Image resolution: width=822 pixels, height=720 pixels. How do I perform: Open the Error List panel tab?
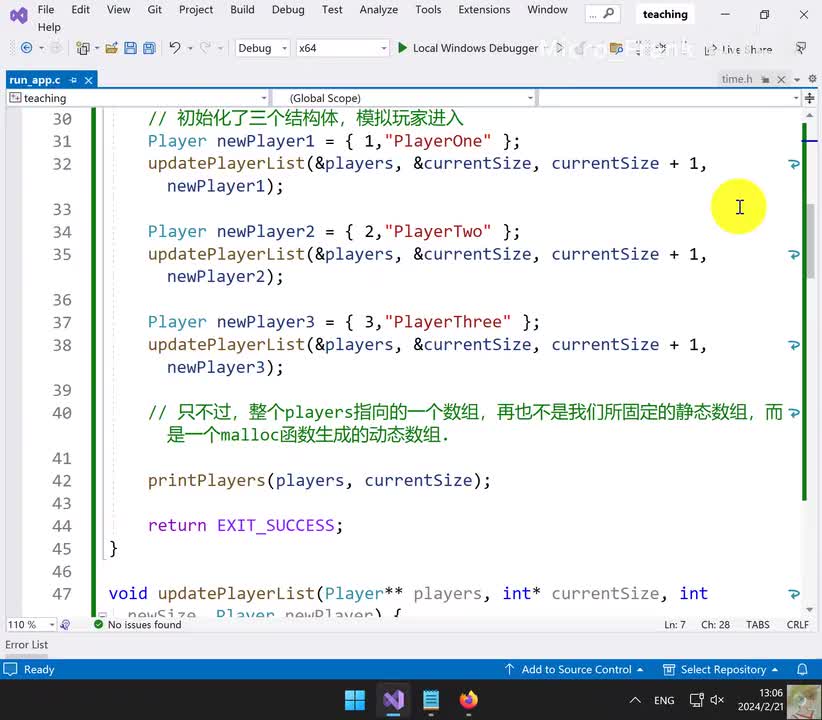[26, 644]
